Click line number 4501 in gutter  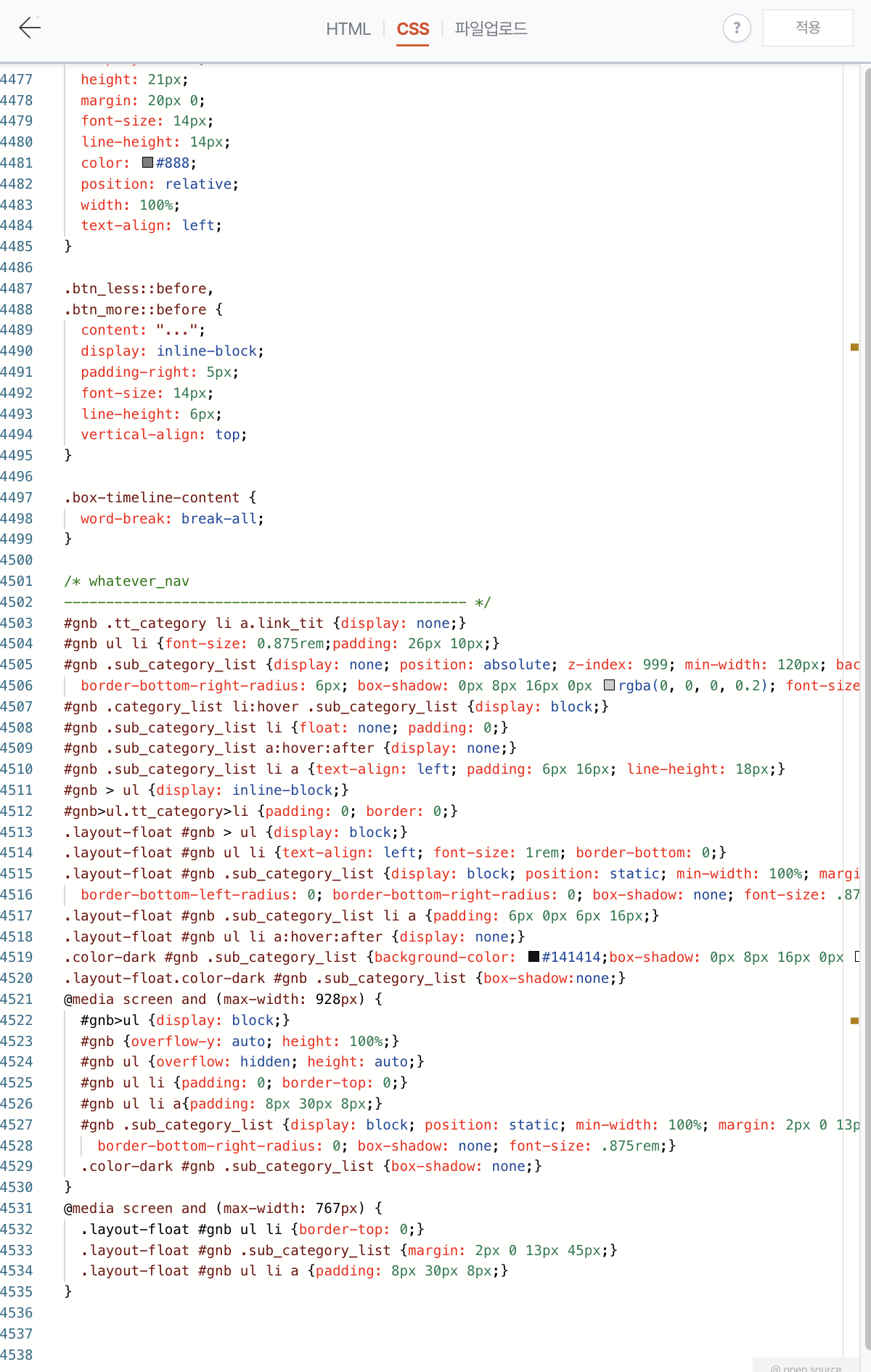point(17,581)
